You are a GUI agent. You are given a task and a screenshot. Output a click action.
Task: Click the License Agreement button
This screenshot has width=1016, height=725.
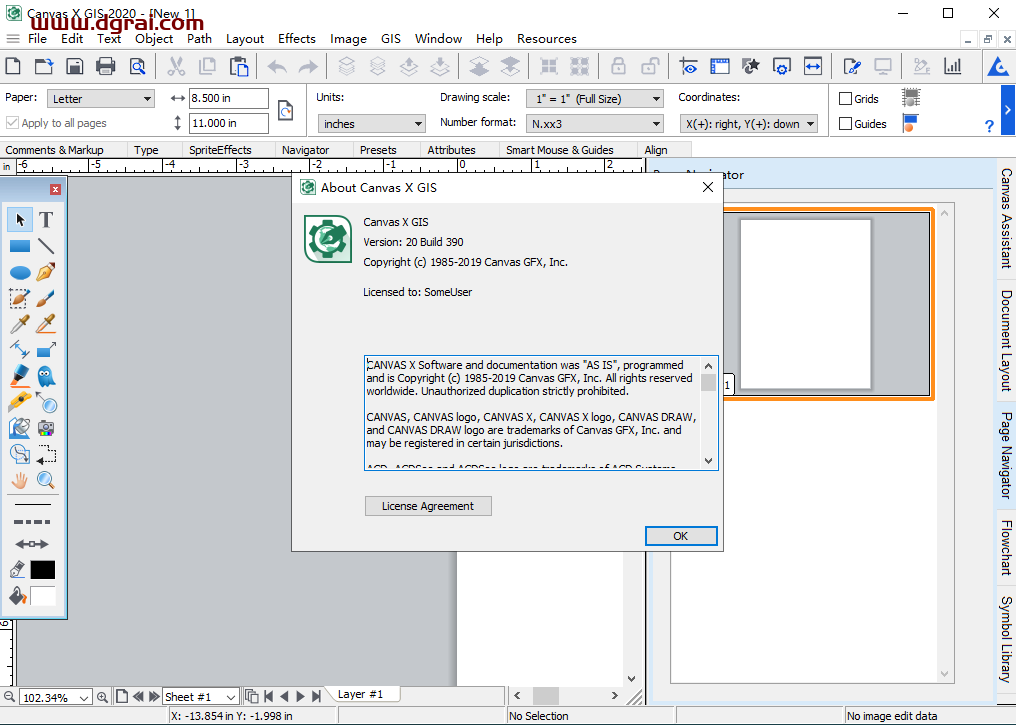pyautogui.click(x=428, y=506)
